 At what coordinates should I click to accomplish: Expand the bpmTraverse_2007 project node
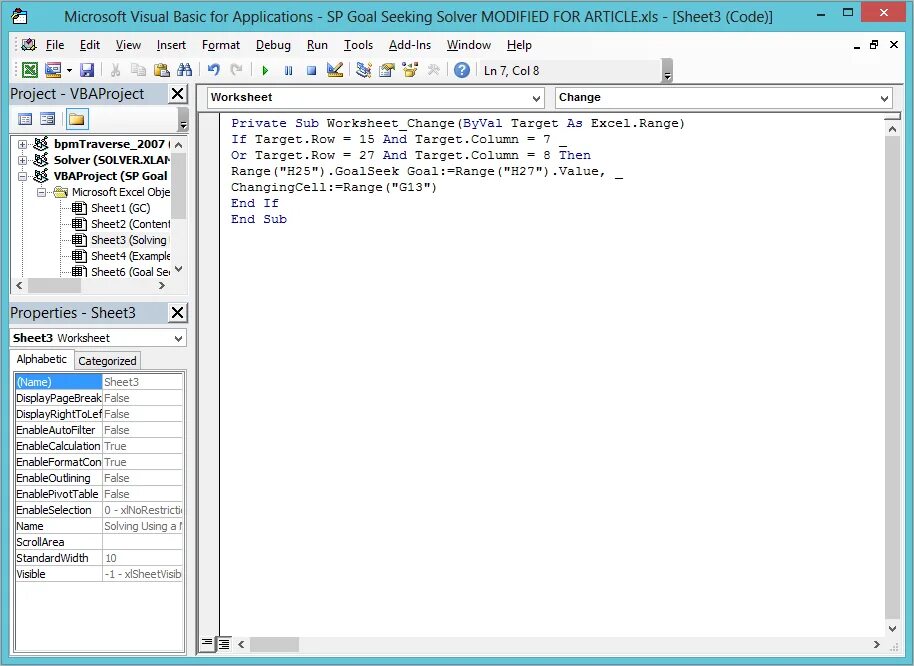22,144
